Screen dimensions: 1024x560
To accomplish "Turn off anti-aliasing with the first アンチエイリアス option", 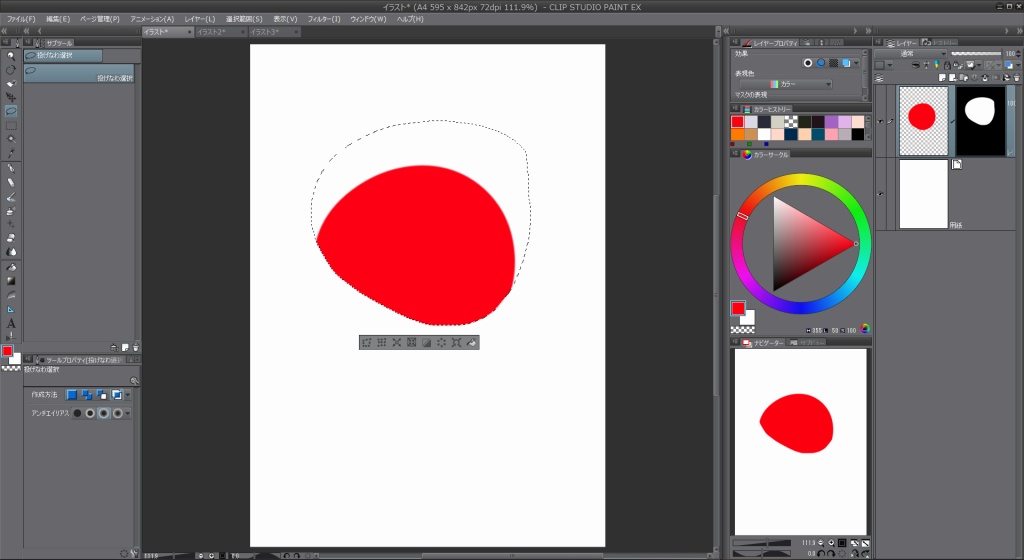I will pos(77,413).
